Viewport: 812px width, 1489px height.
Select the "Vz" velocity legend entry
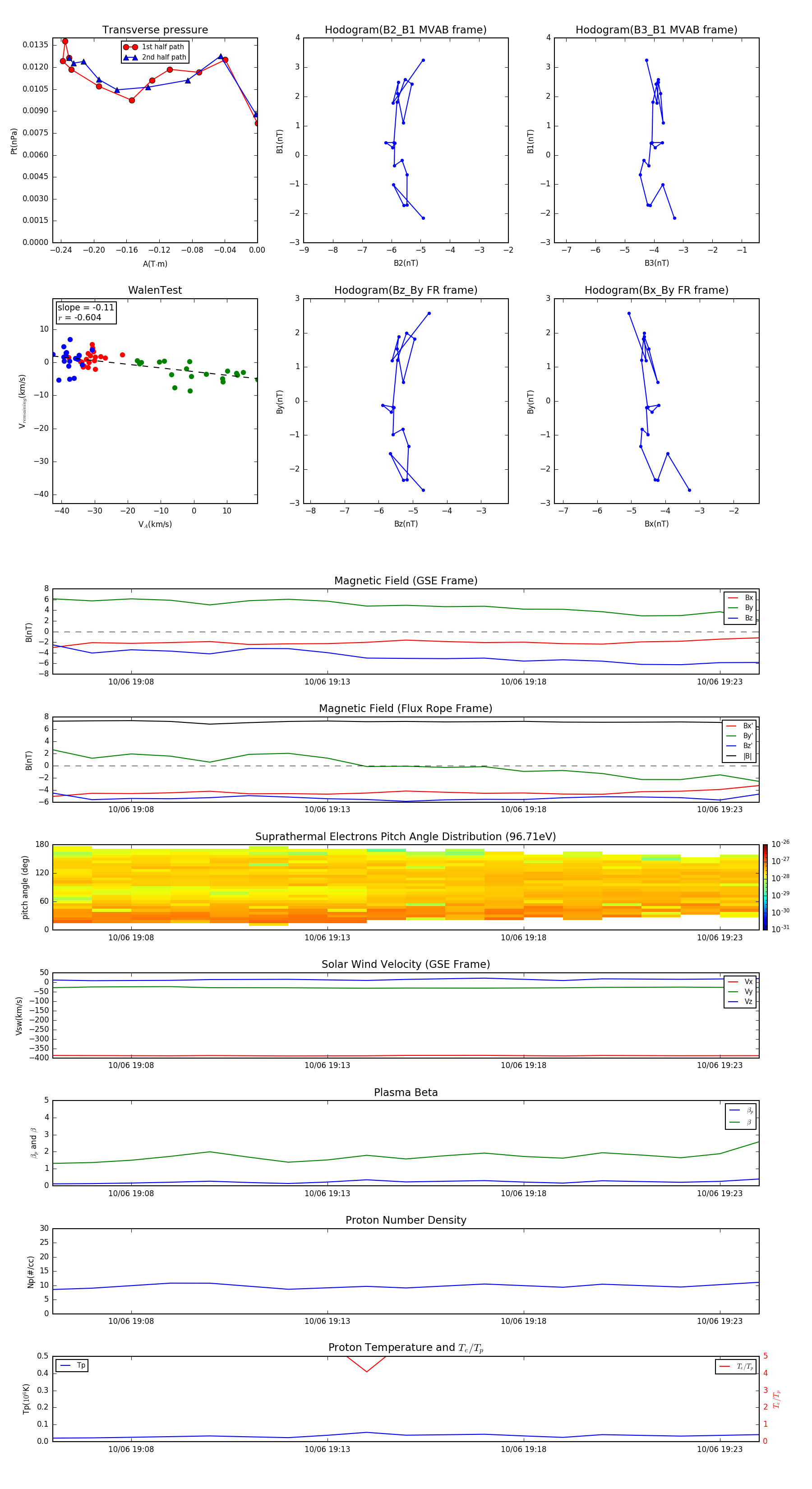740,1002
